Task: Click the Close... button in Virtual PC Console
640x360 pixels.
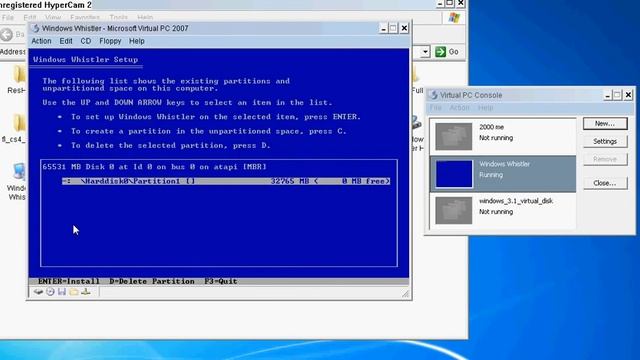Action: 605,183
